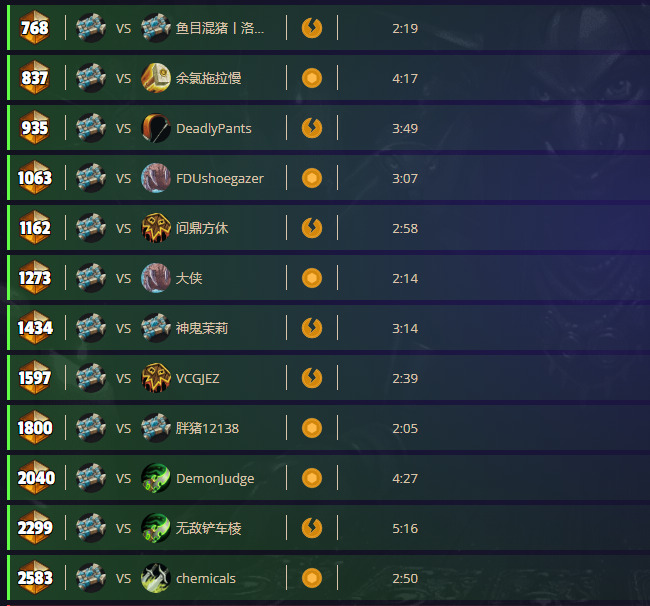Click the player deck icon in the 1434 row
This screenshot has height=606, width=650.
coord(91,328)
